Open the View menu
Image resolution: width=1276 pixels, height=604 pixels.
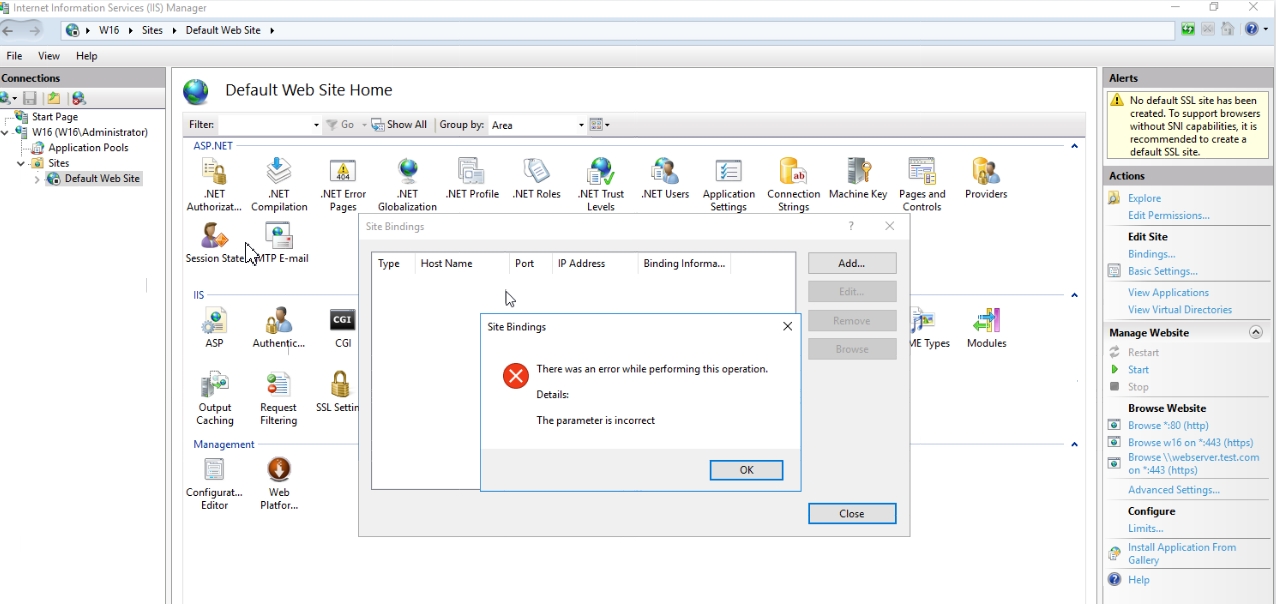click(x=49, y=56)
